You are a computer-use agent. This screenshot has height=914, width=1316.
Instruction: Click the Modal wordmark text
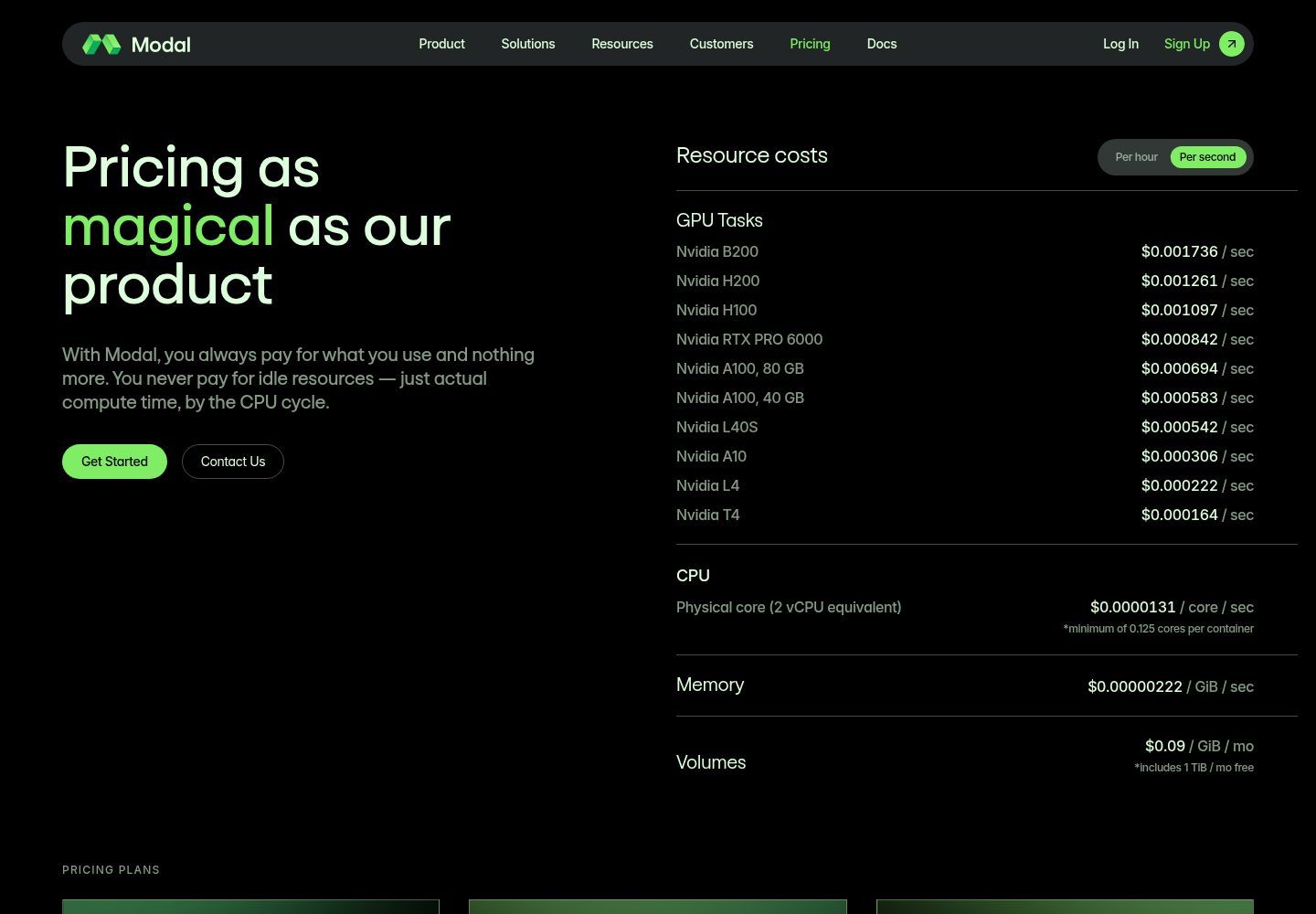coord(161,45)
